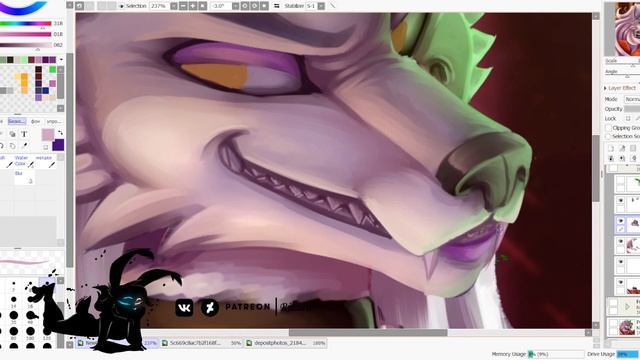Screen dimensions: 640x360
Task: Toggle eye of the blank white layer
Action: [620, 261]
